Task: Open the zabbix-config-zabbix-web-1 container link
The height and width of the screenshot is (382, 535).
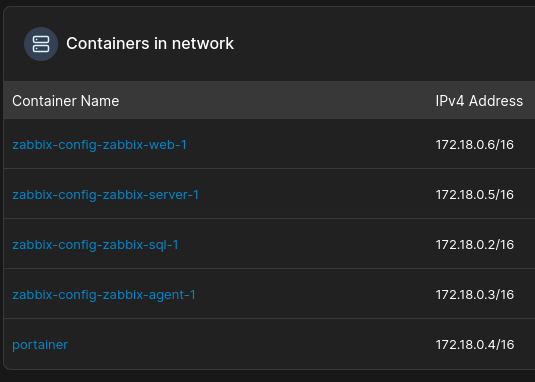Action: (x=99, y=145)
